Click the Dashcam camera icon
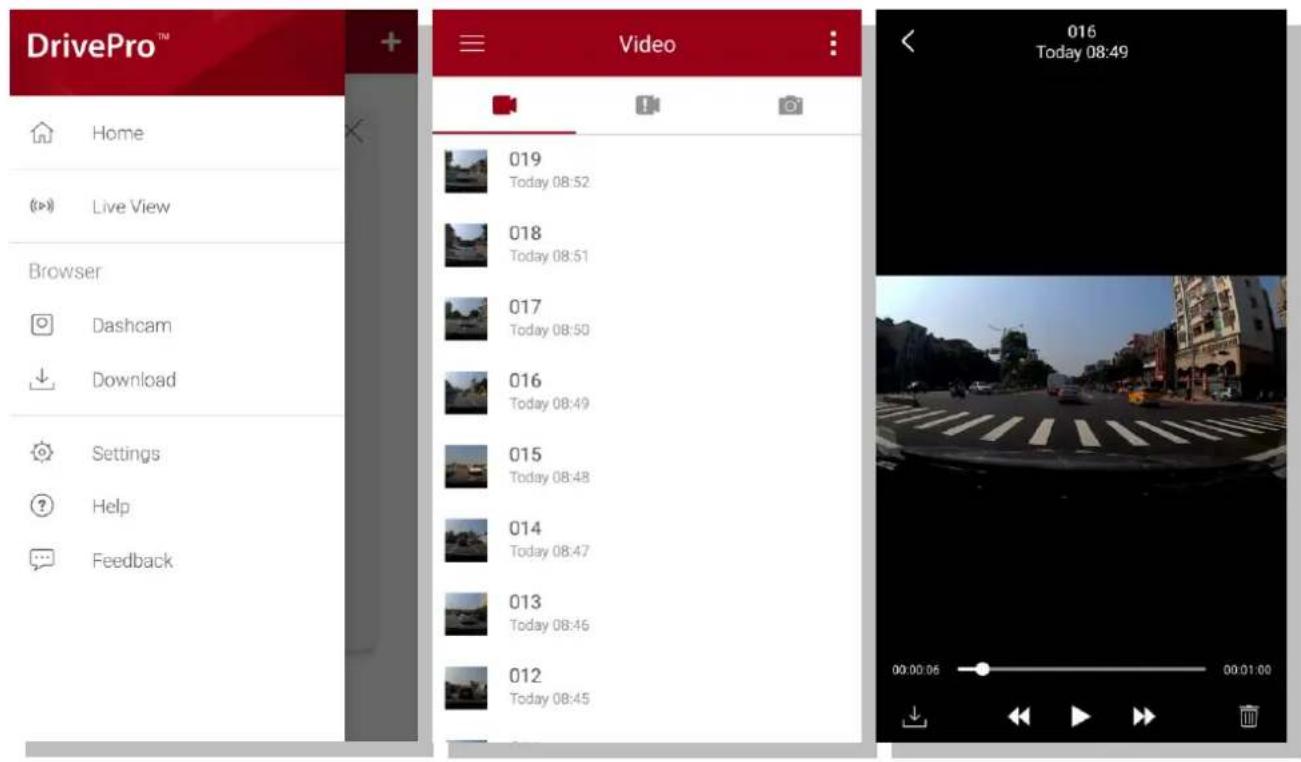The width and height of the screenshot is (1301, 762). pos(43,325)
